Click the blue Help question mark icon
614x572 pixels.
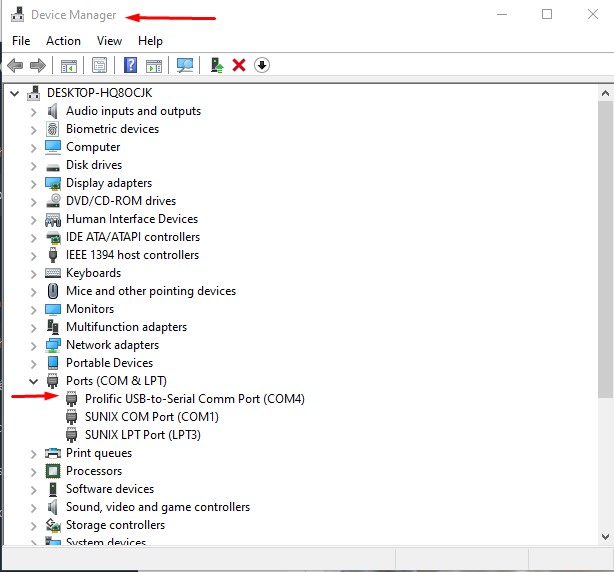(130, 65)
